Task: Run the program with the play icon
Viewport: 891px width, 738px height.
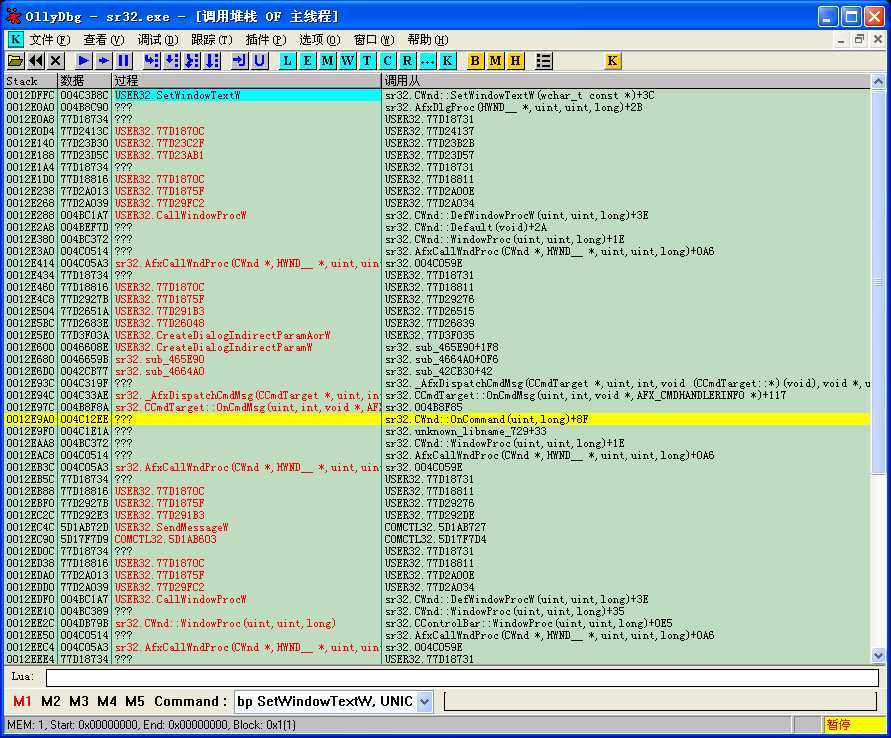Action: pos(84,60)
